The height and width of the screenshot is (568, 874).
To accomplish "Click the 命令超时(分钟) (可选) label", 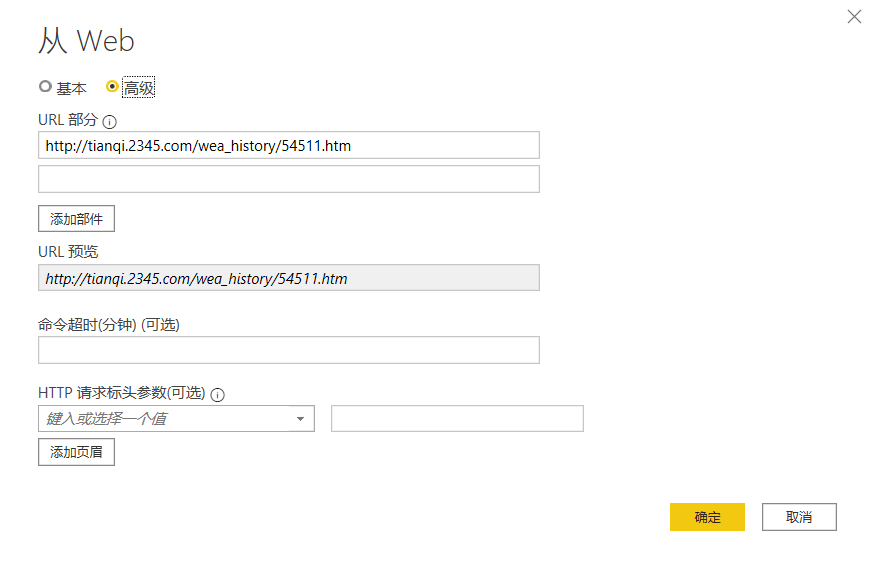I will [109, 324].
